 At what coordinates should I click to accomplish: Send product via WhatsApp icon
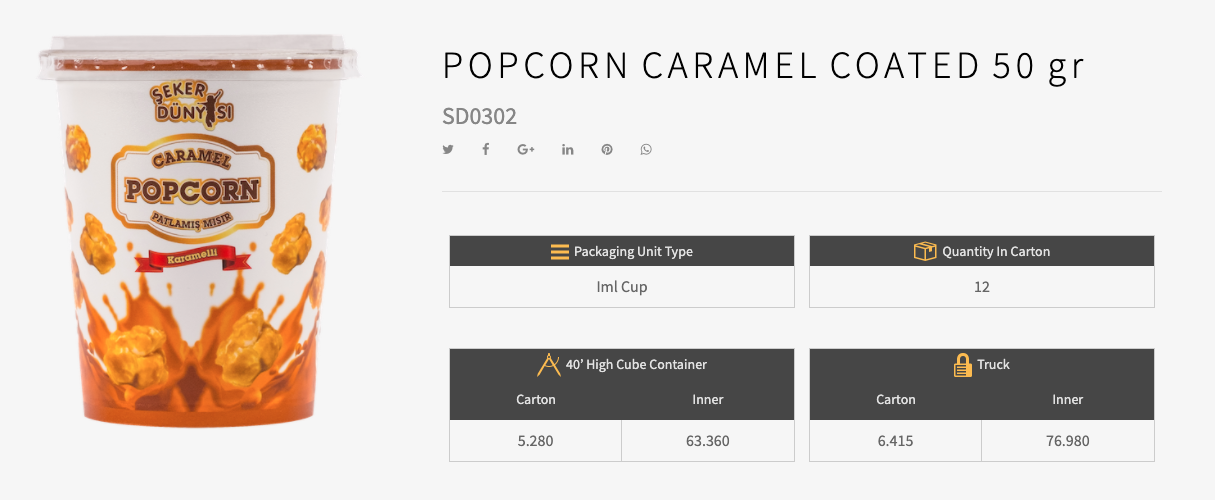pyautogui.click(x=646, y=149)
